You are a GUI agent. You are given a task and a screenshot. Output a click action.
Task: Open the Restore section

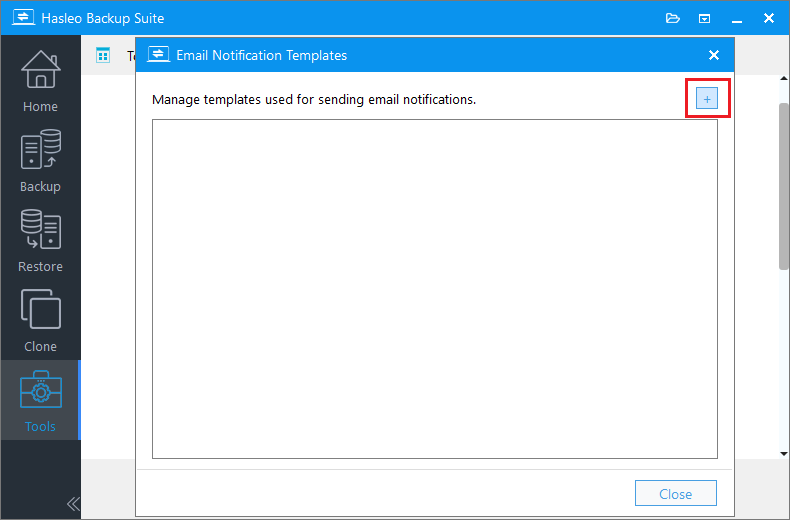[40, 240]
